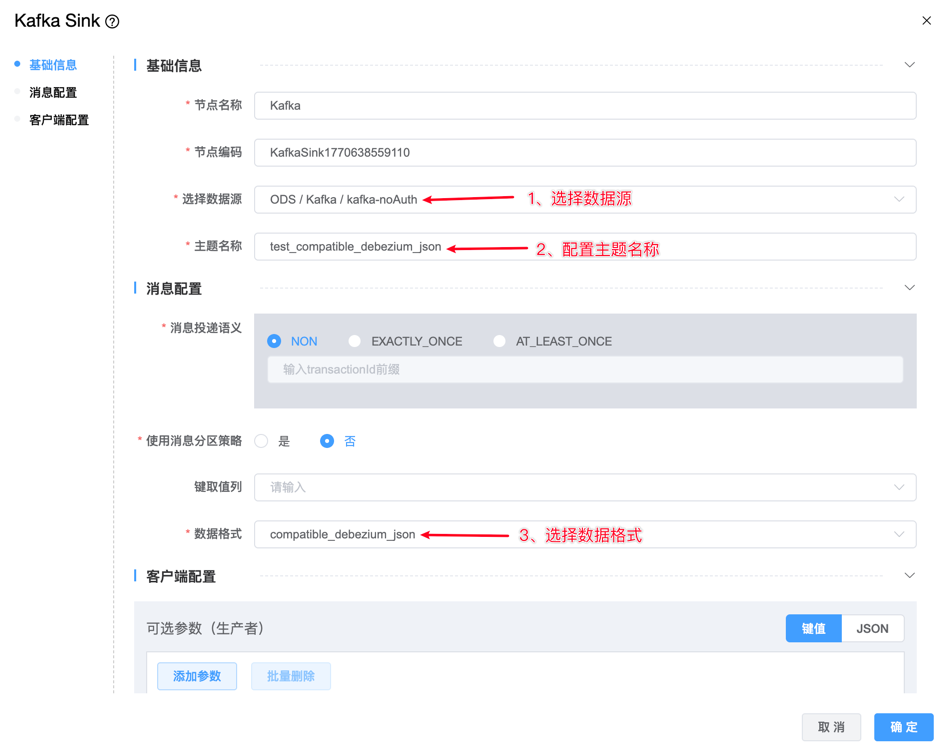This screenshot has height=750, width=948.
Task: Collapse the 基础信息 section chevron
Action: coord(909,65)
